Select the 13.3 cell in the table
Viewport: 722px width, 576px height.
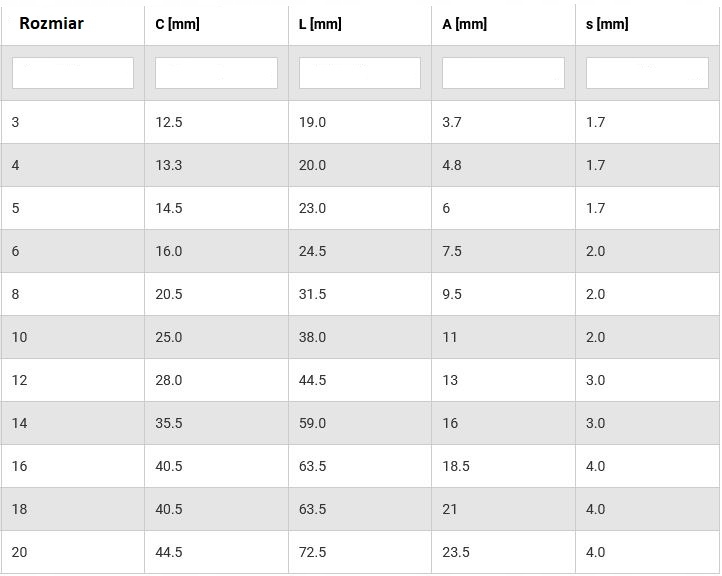pos(169,165)
